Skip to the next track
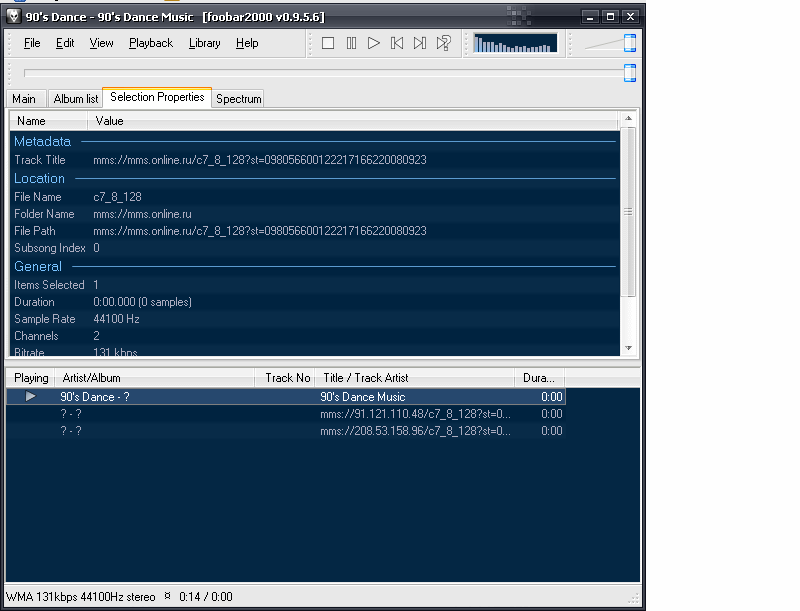The image size is (800, 611). pyautogui.click(x=420, y=43)
